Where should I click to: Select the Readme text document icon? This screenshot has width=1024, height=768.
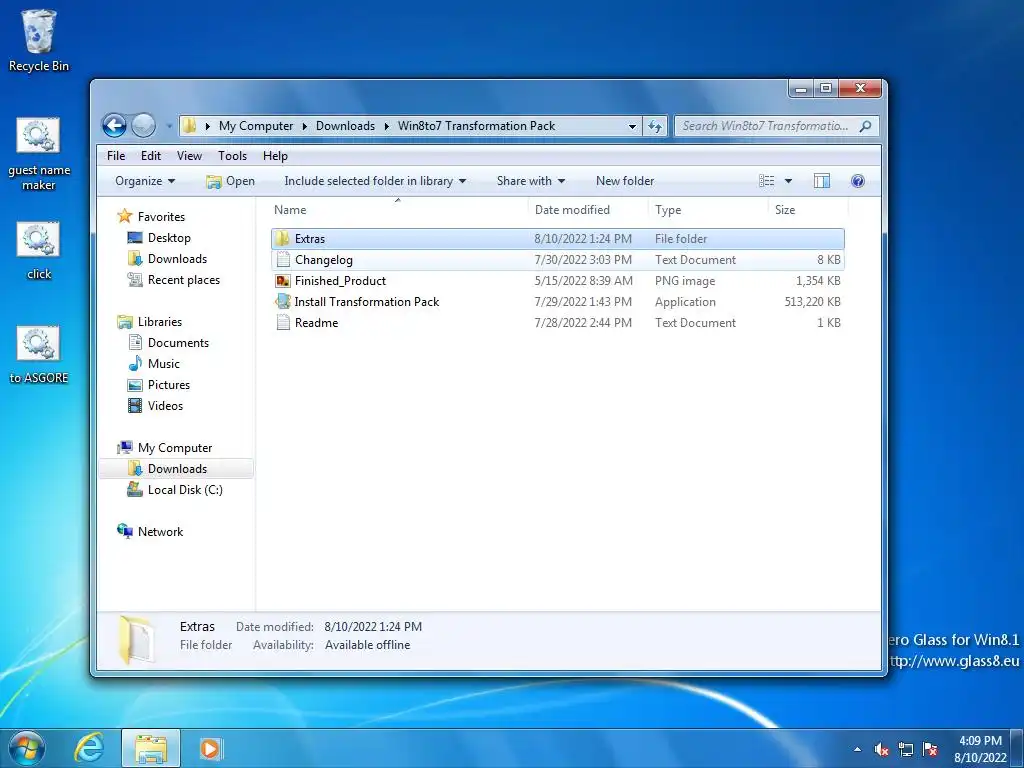(x=283, y=323)
